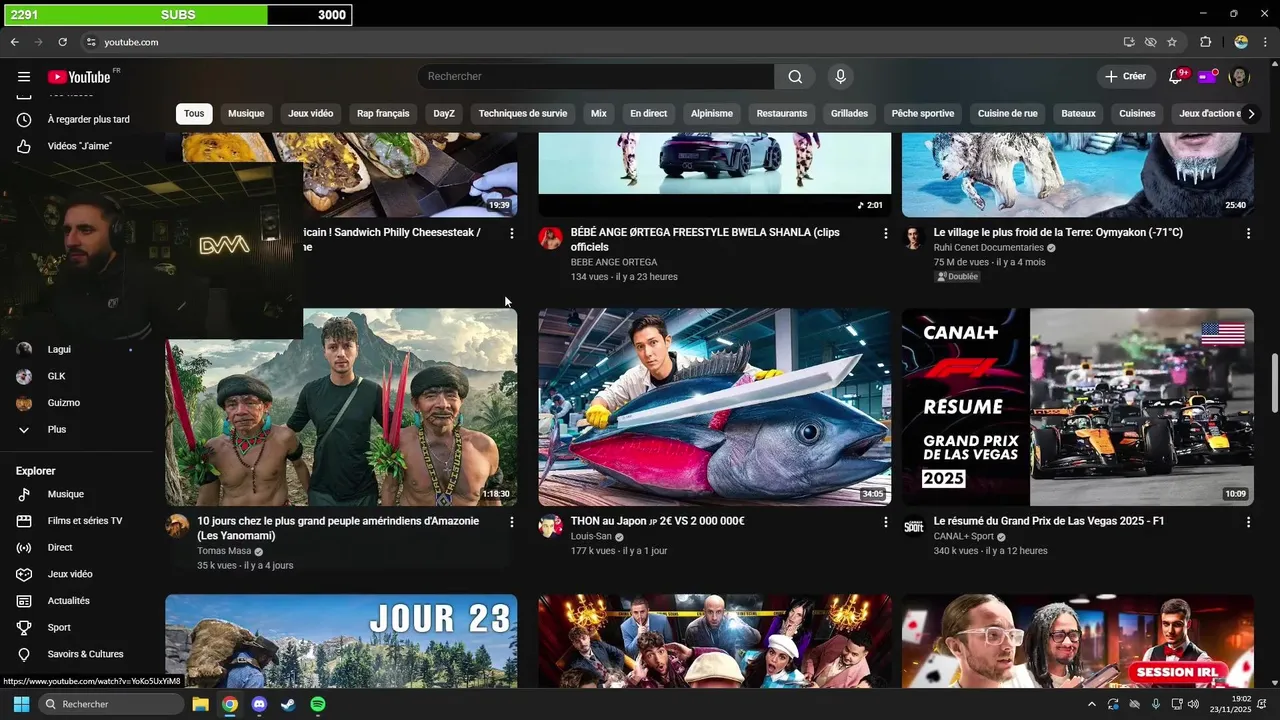Click the Créer button
Viewport: 1280px width, 720px height.
tap(1126, 77)
